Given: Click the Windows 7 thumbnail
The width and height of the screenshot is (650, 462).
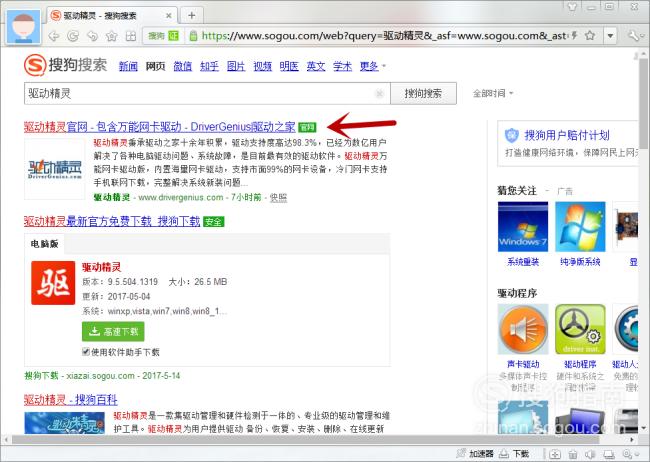Looking at the screenshot, I should tap(523, 227).
